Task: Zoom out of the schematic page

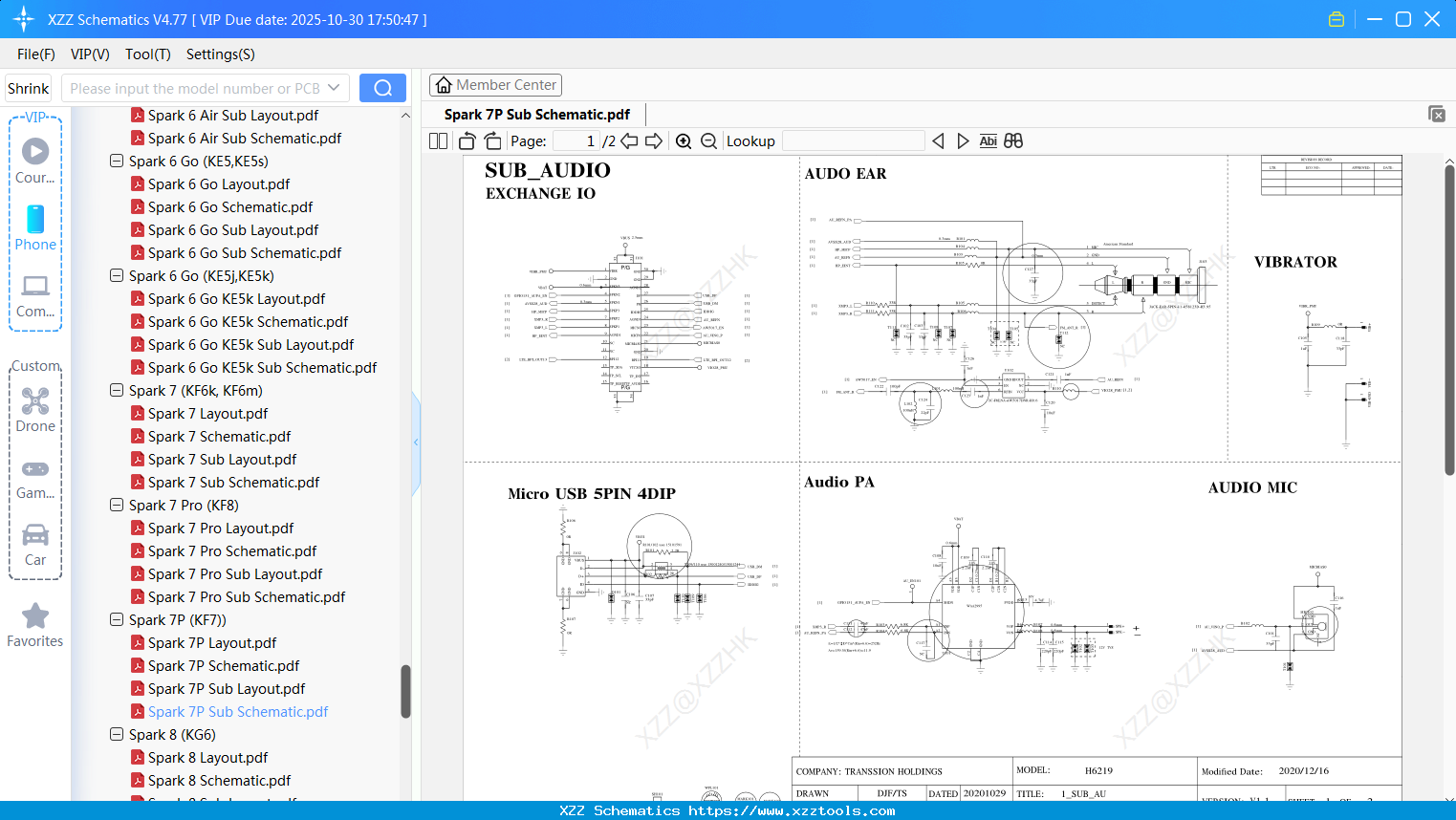Action: [708, 140]
